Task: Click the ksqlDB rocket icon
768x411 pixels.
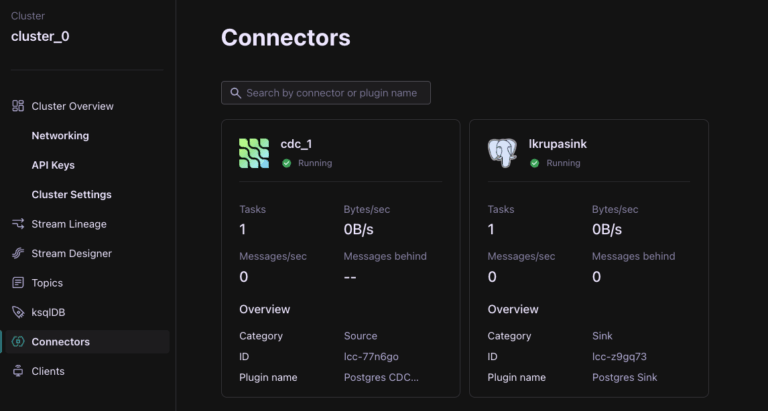Action: (18, 312)
